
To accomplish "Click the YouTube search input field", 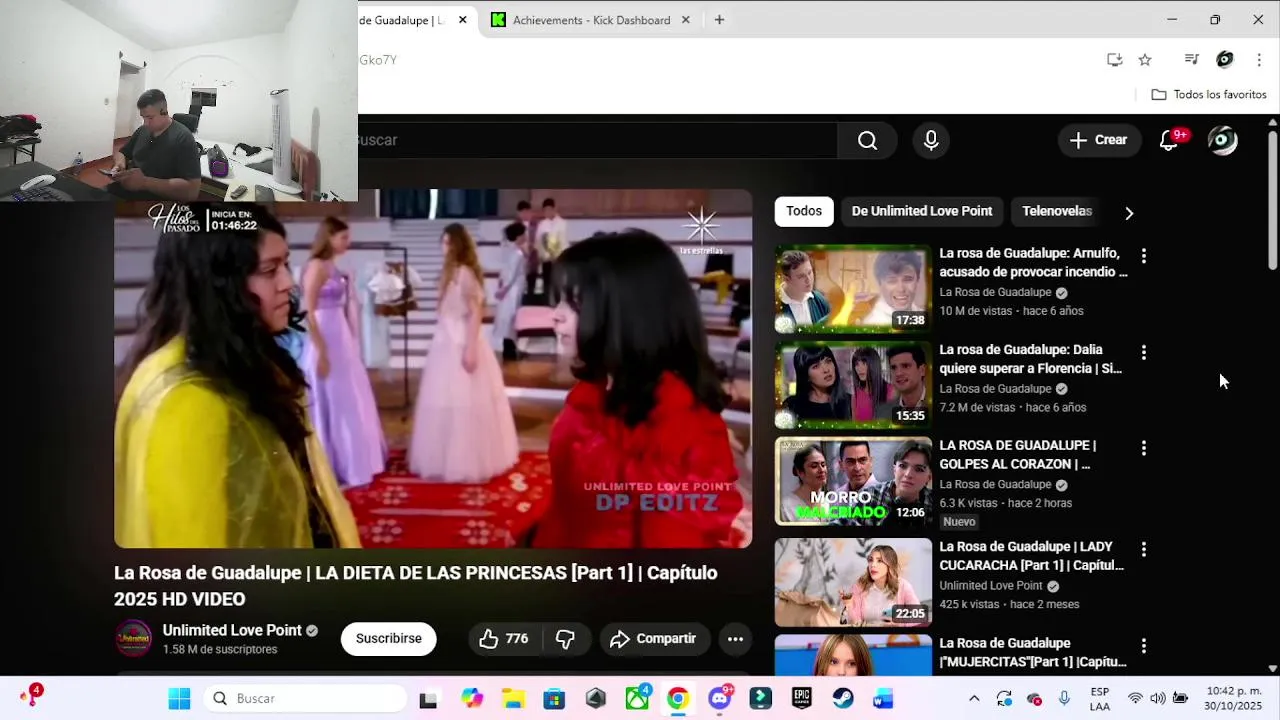I will (x=597, y=141).
